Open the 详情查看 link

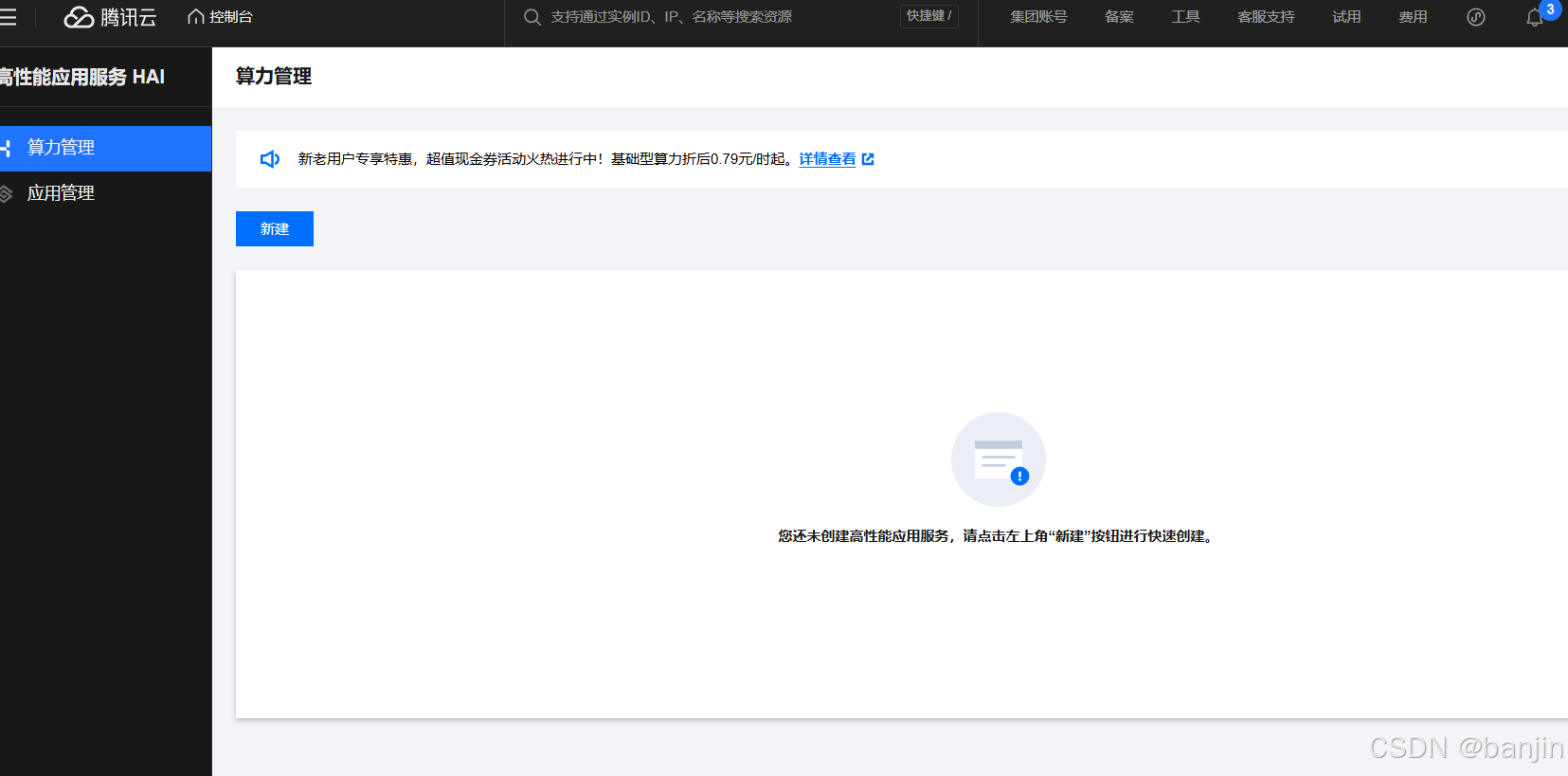[827, 159]
